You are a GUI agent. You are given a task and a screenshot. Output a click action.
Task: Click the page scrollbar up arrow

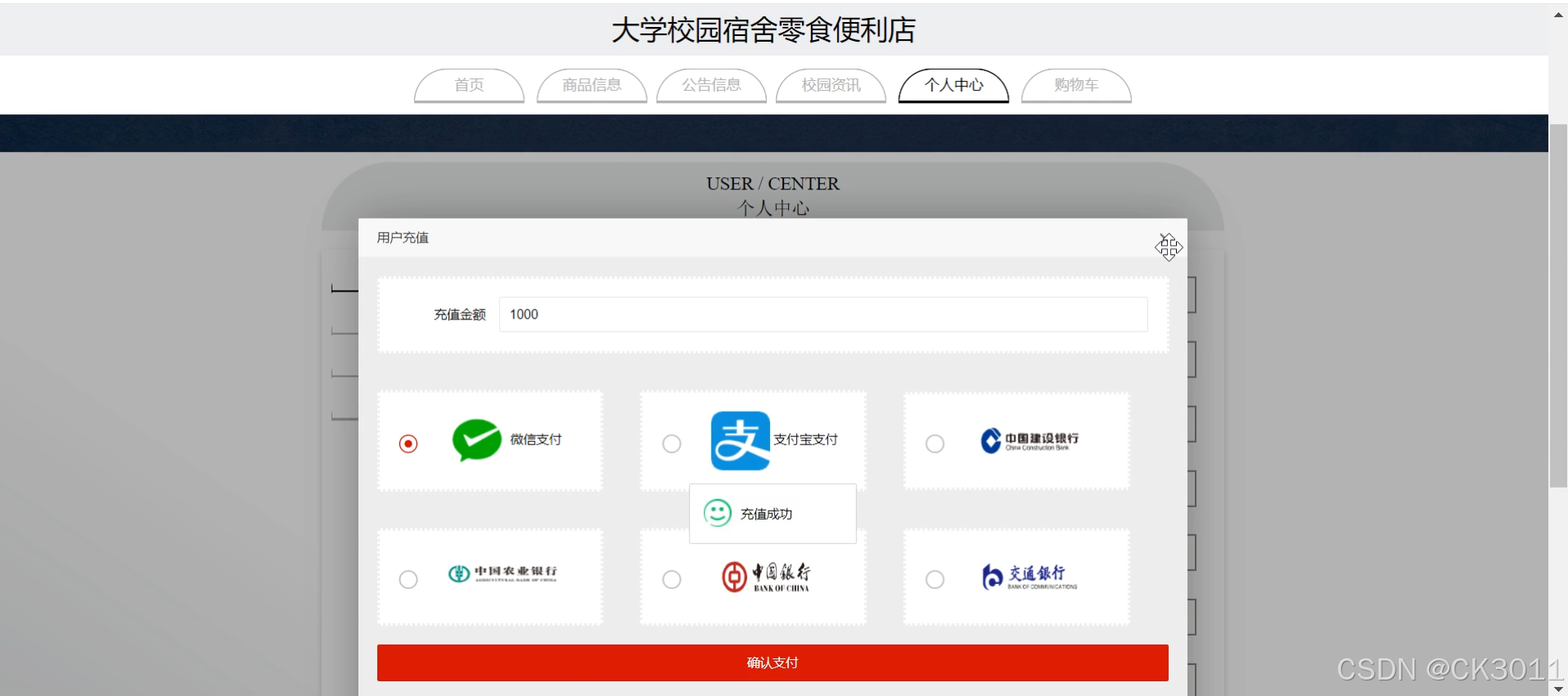coord(1558,15)
